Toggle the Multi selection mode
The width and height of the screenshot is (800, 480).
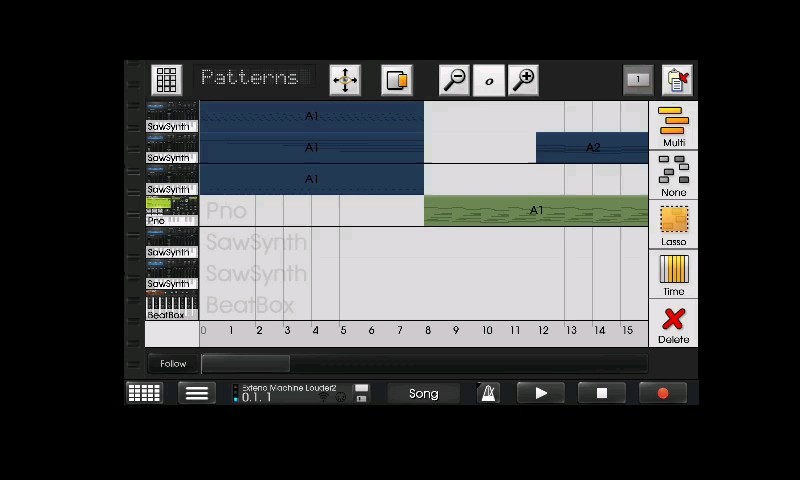(673, 126)
